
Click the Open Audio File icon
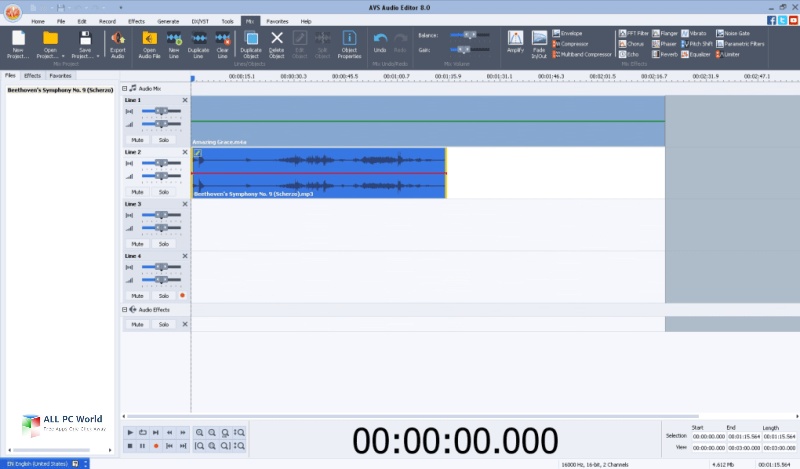[x=149, y=43]
